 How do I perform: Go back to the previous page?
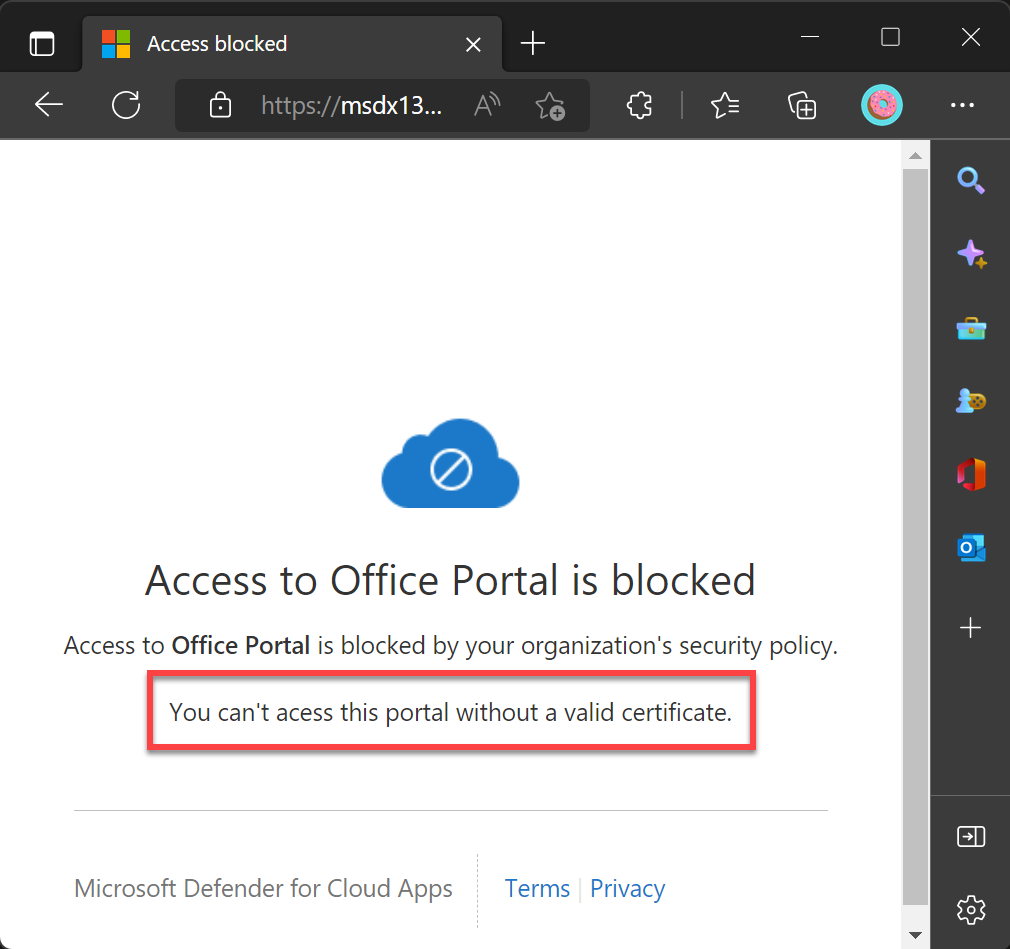(x=49, y=105)
